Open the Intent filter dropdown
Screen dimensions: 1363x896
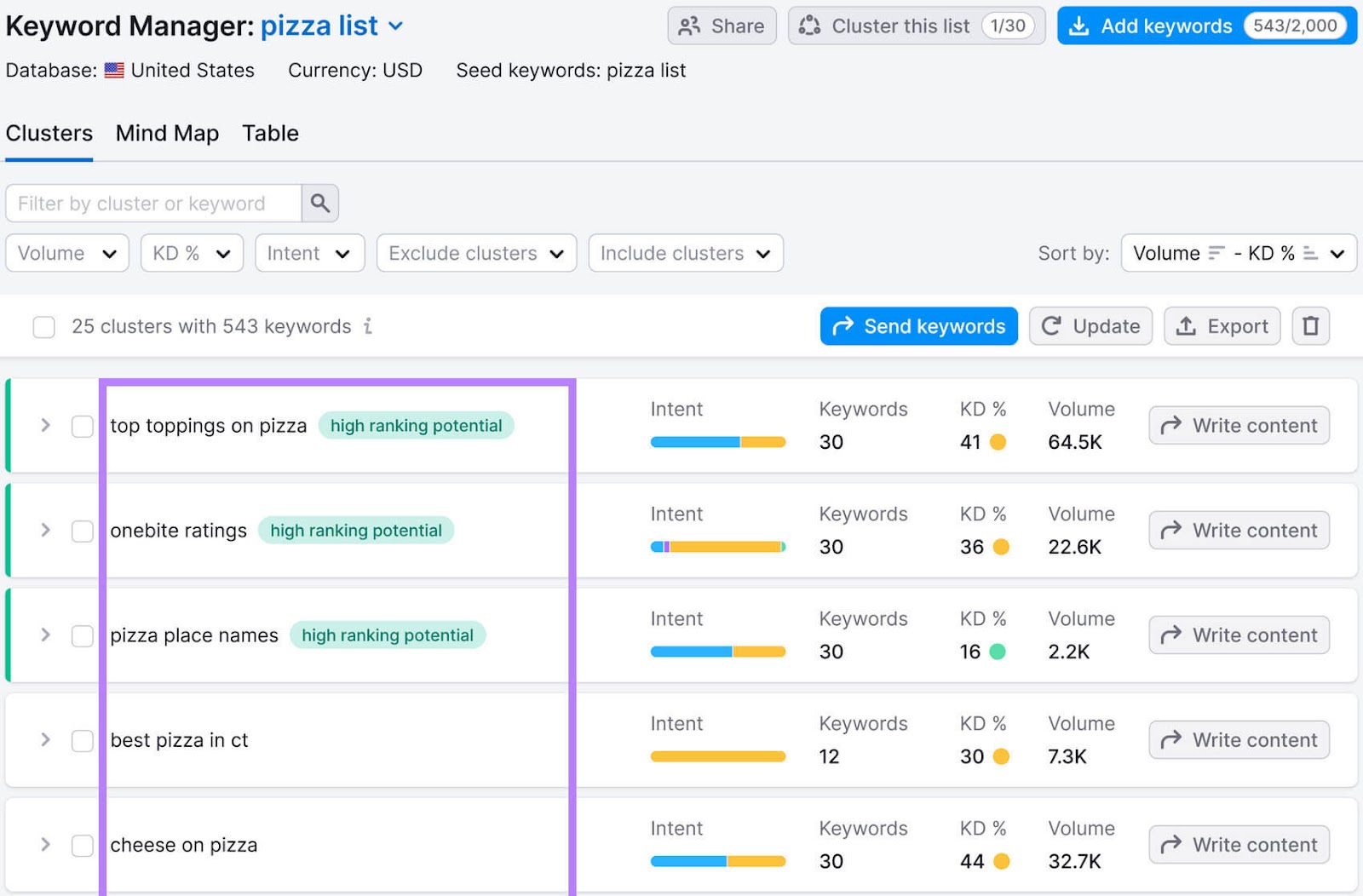[x=309, y=253]
